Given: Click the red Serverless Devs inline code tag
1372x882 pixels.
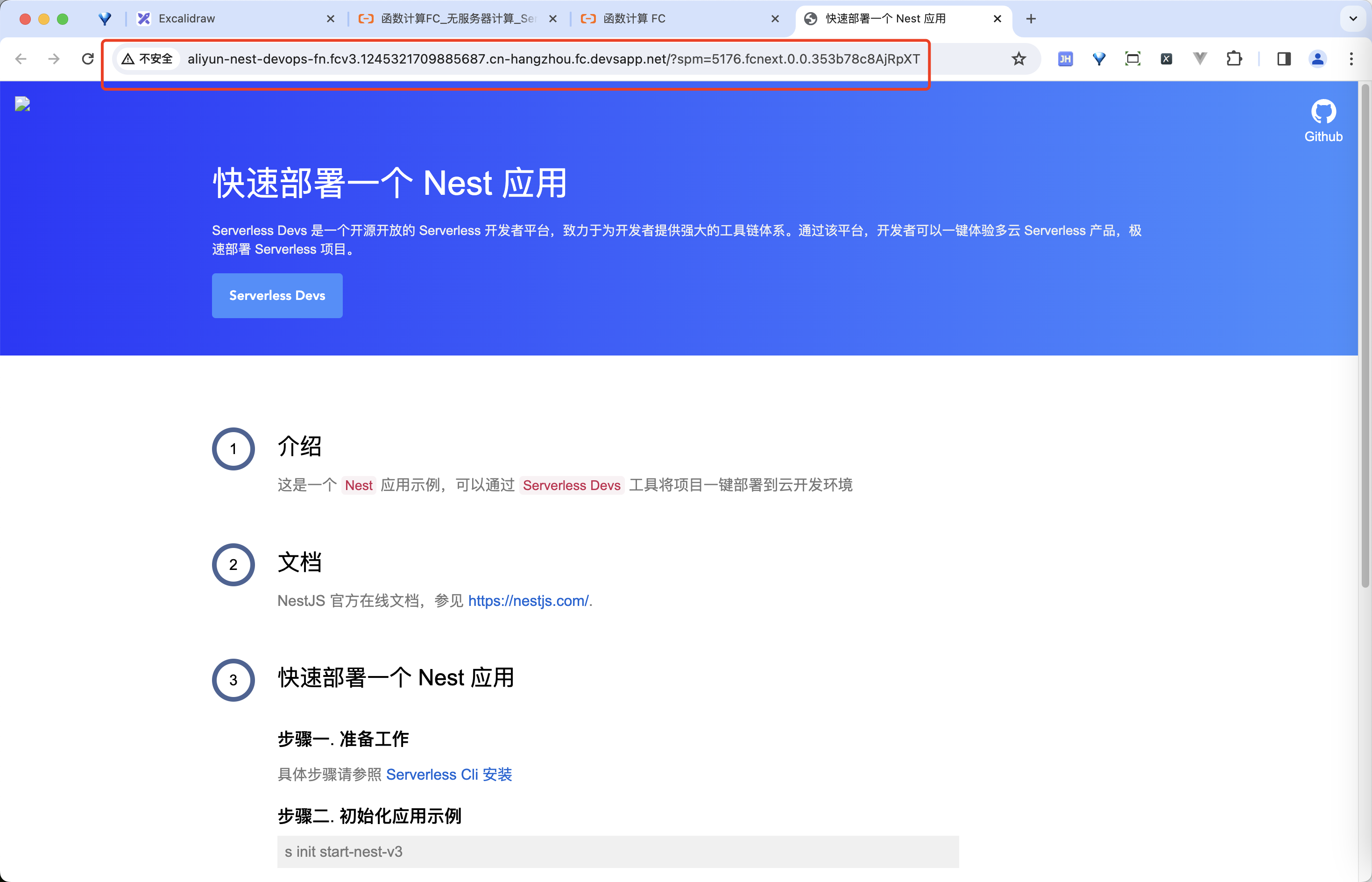Looking at the screenshot, I should pos(571,485).
